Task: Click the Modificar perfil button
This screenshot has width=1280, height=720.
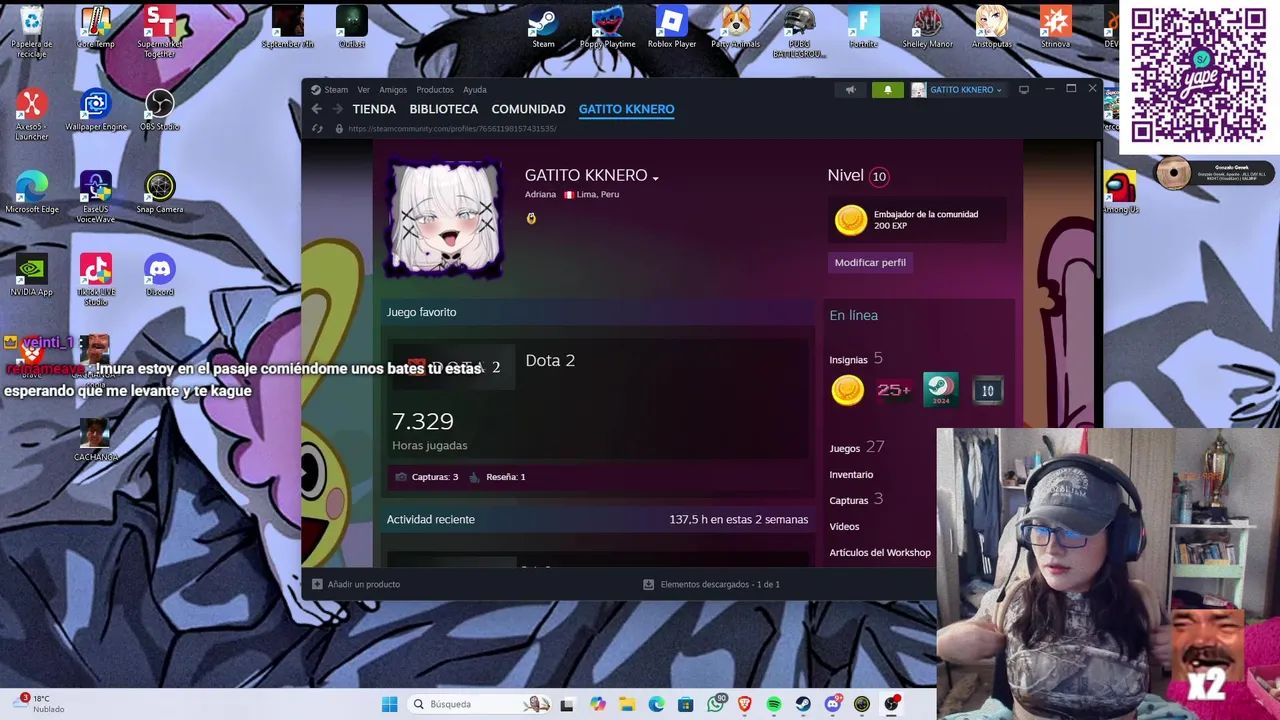Action: [x=870, y=262]
